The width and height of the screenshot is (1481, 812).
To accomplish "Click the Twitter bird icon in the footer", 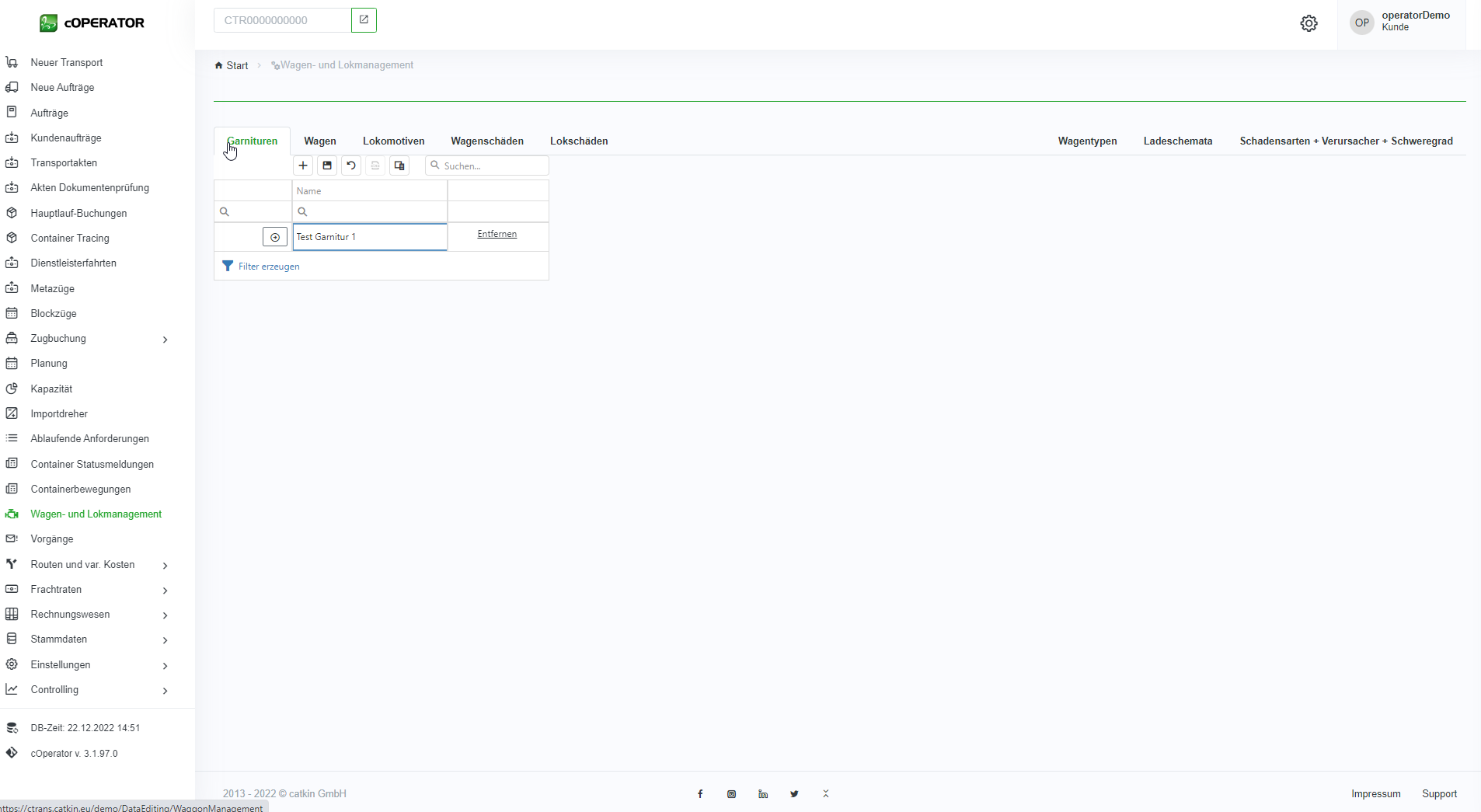I will [x=794, y=794].
